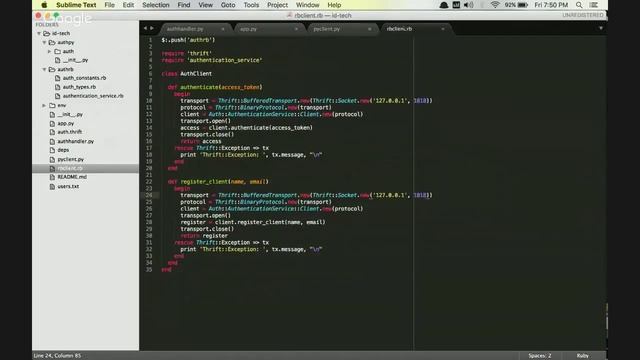This screenshot has height=360, width=640.
Task: Click file icon beside README.md
Action: pos(52,177)
